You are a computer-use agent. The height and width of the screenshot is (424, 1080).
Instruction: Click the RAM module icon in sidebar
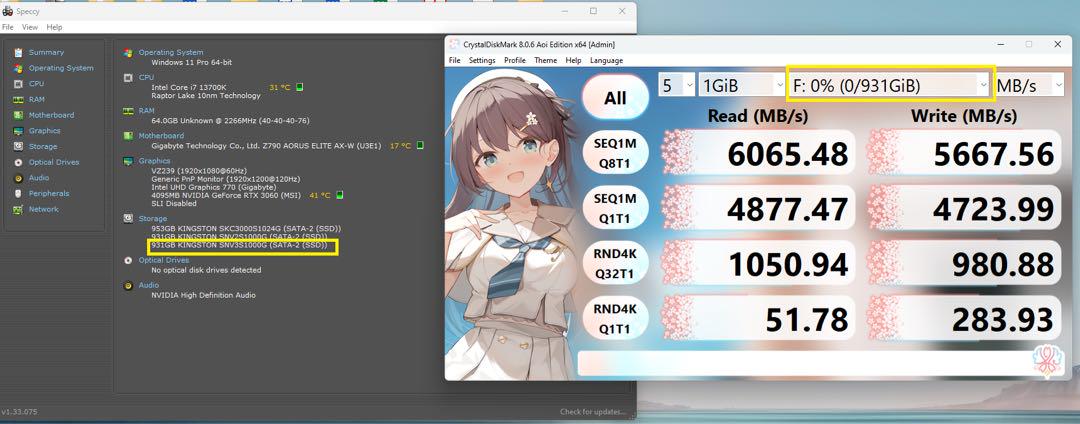tap(18, 100)
